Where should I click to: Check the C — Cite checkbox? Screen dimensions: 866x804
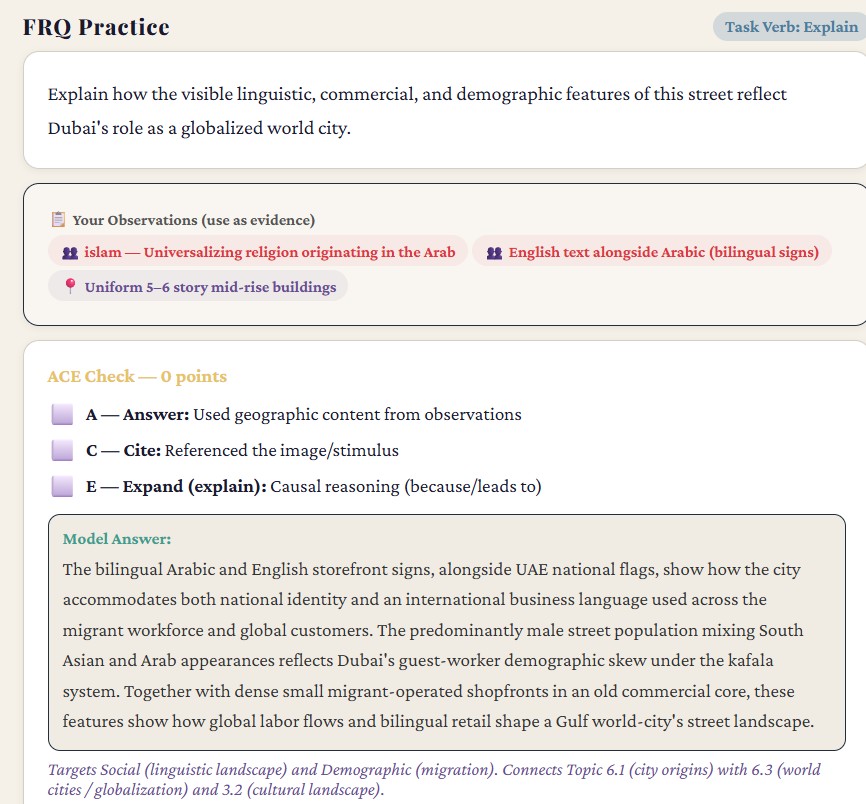pyautogui.click(x=62, y=450)
